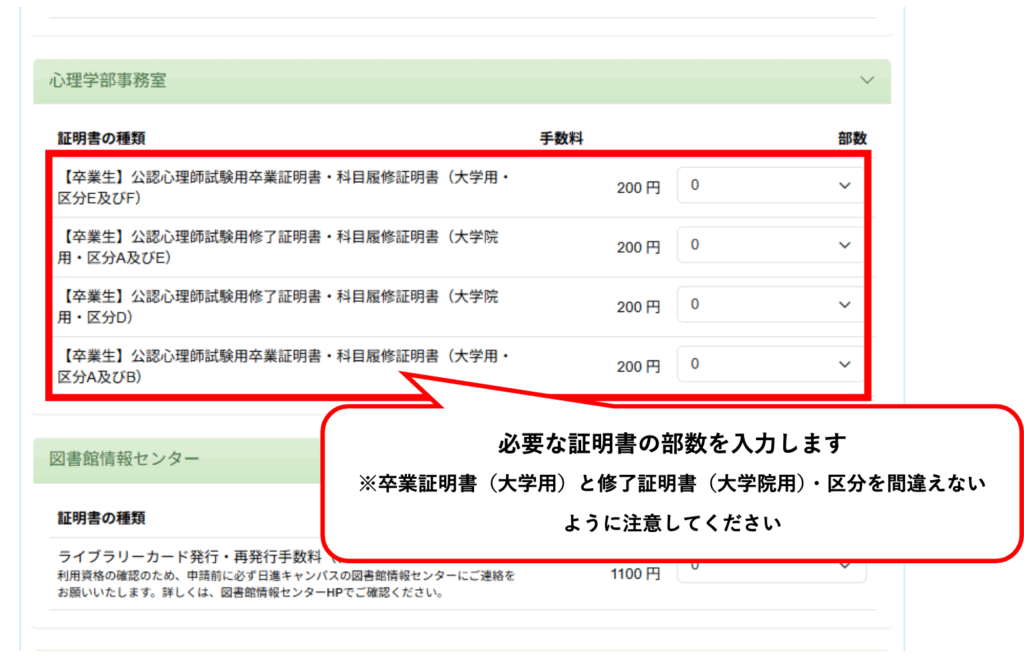The image size is (1024, 657).
Task: Click the library note mentioning 図書館情報センターHP
Action: tap(250, 592)
